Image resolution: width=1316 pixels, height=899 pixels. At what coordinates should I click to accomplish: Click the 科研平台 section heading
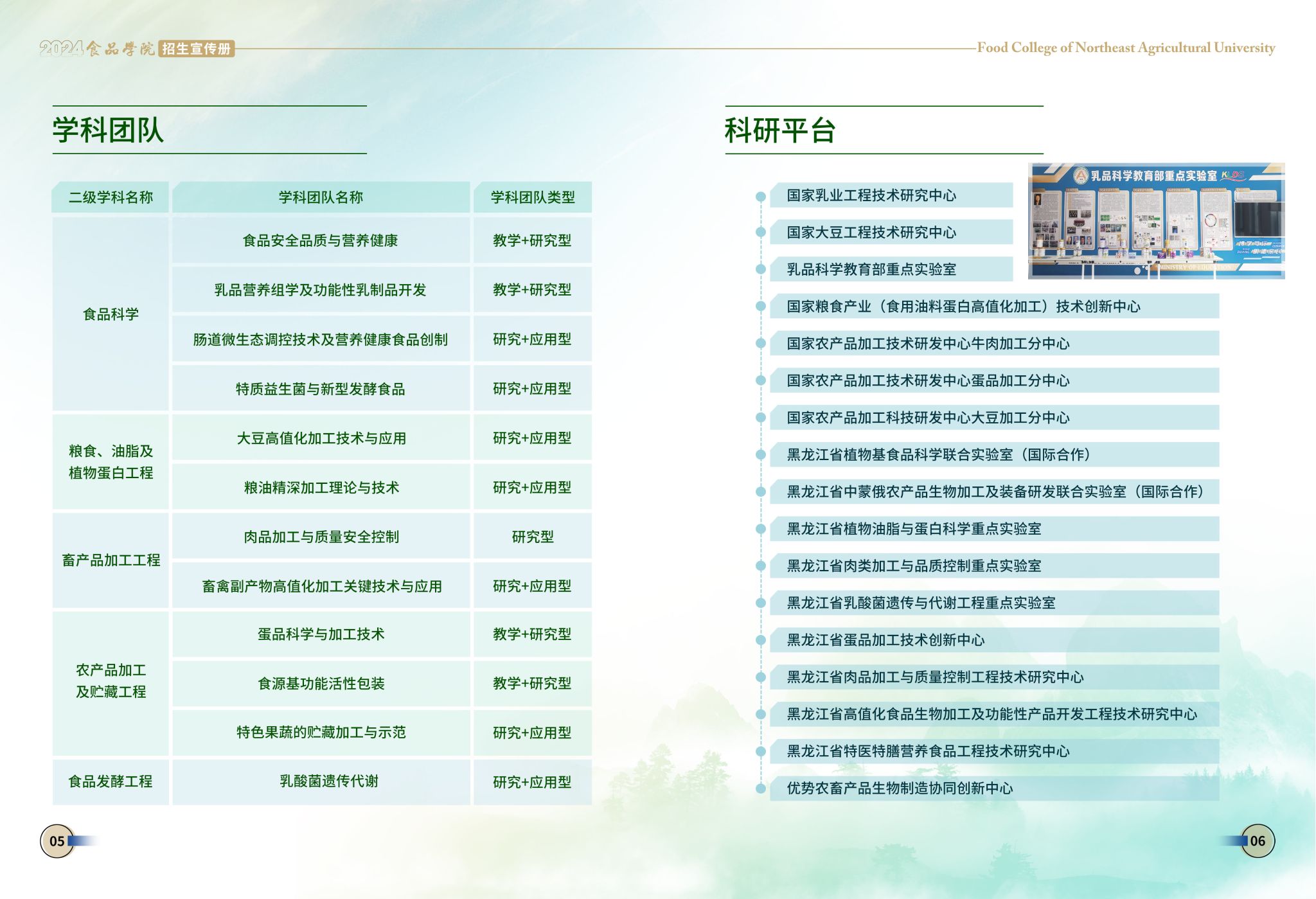pos(779,130)
